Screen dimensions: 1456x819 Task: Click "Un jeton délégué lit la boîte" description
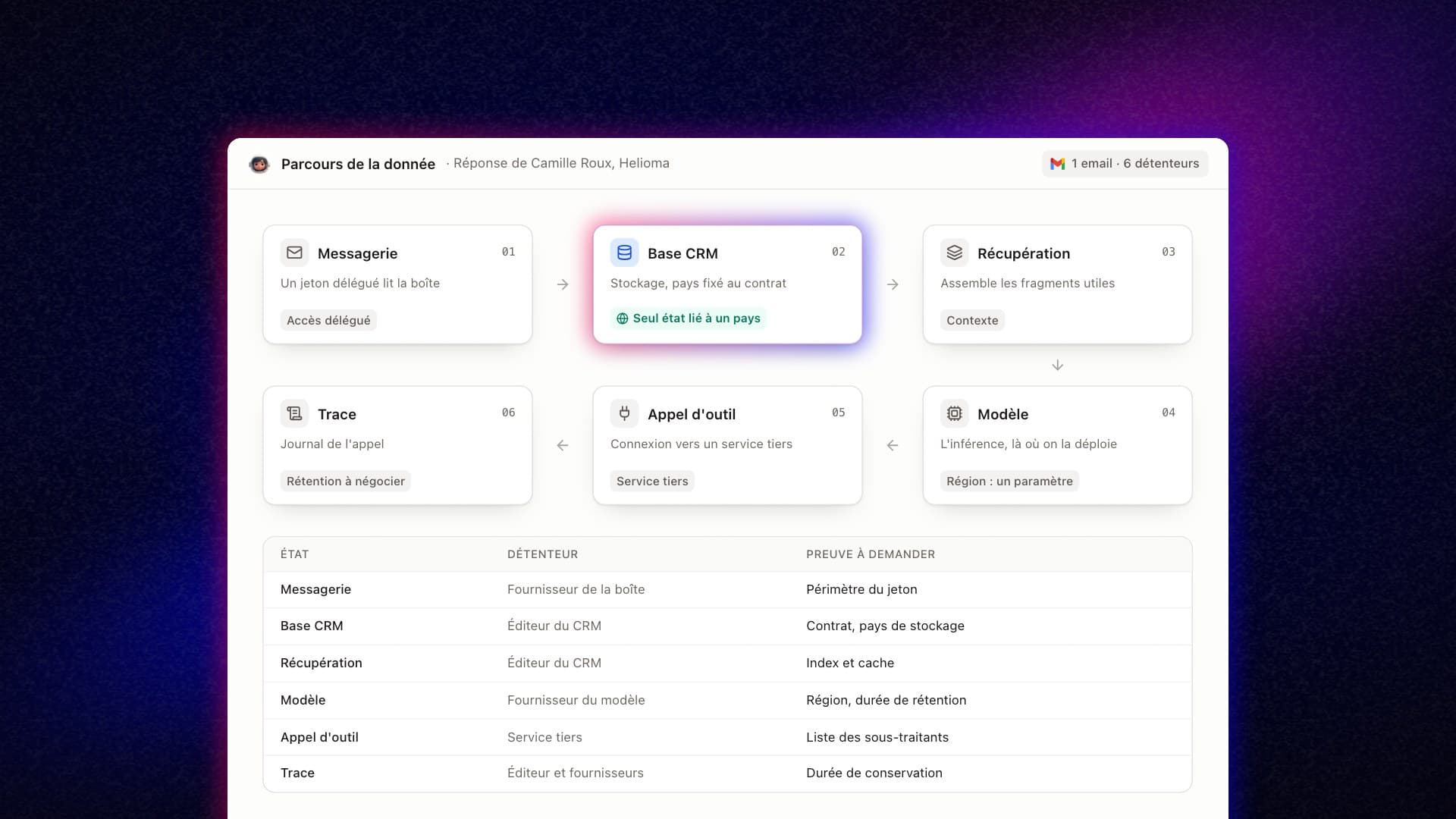360,283
